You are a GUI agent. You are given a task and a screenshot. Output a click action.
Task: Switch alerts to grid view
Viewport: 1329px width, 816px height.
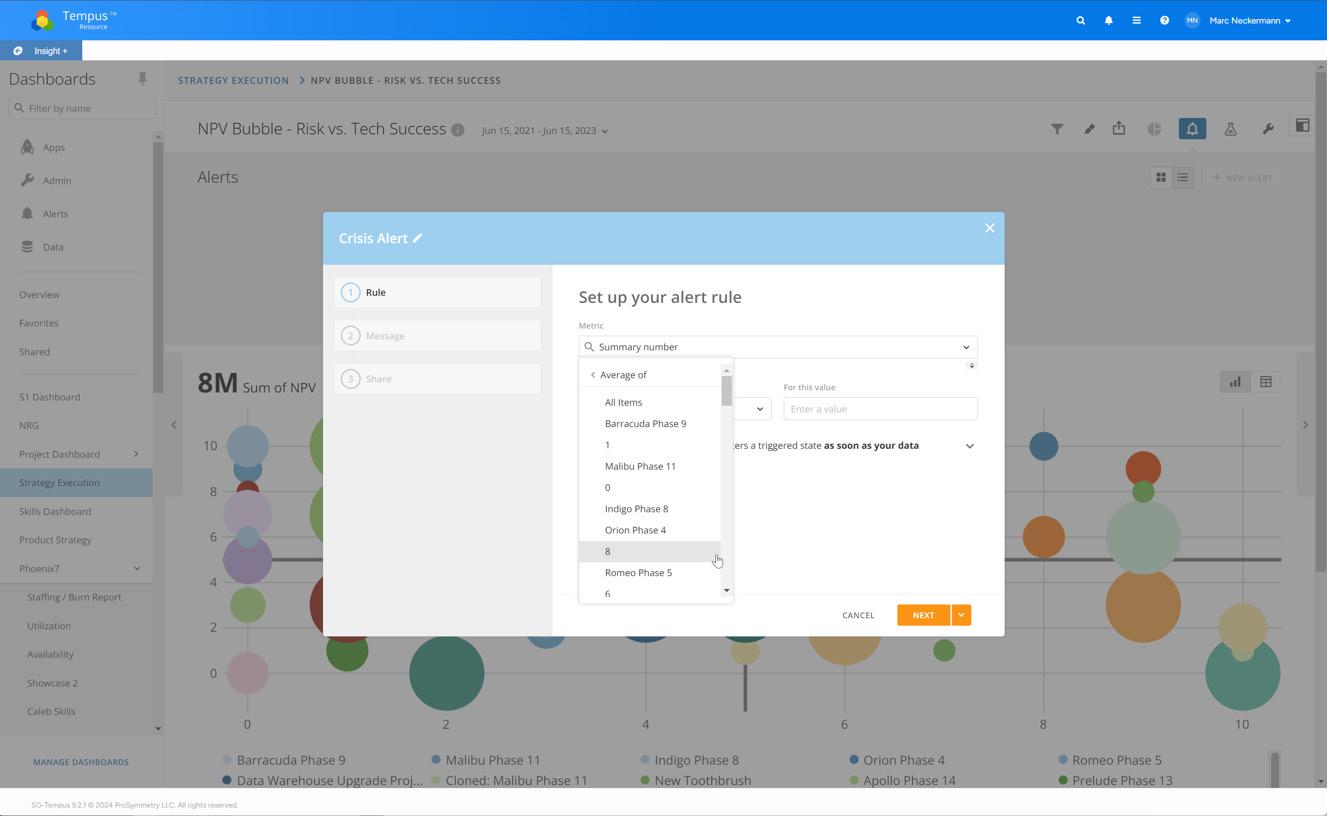1161,178
